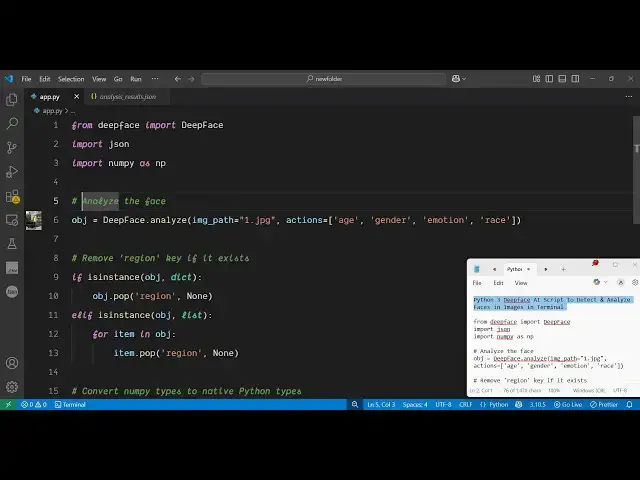The width and height of the screenshot is (640, 480).
Task: Go forward with the navigation arrow
Action: tap(191, 79)
